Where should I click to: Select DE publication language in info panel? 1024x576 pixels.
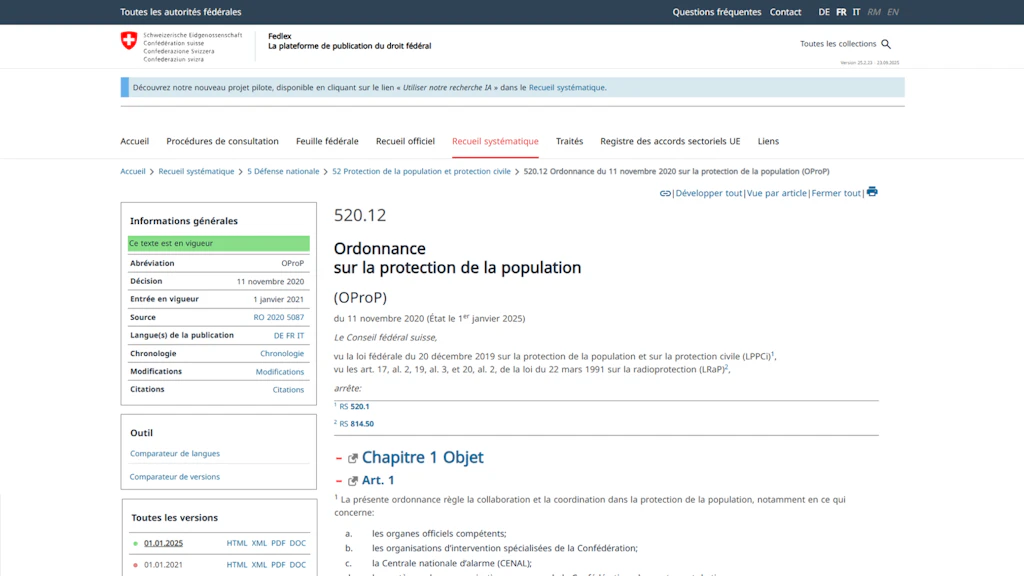coord(279,336)
